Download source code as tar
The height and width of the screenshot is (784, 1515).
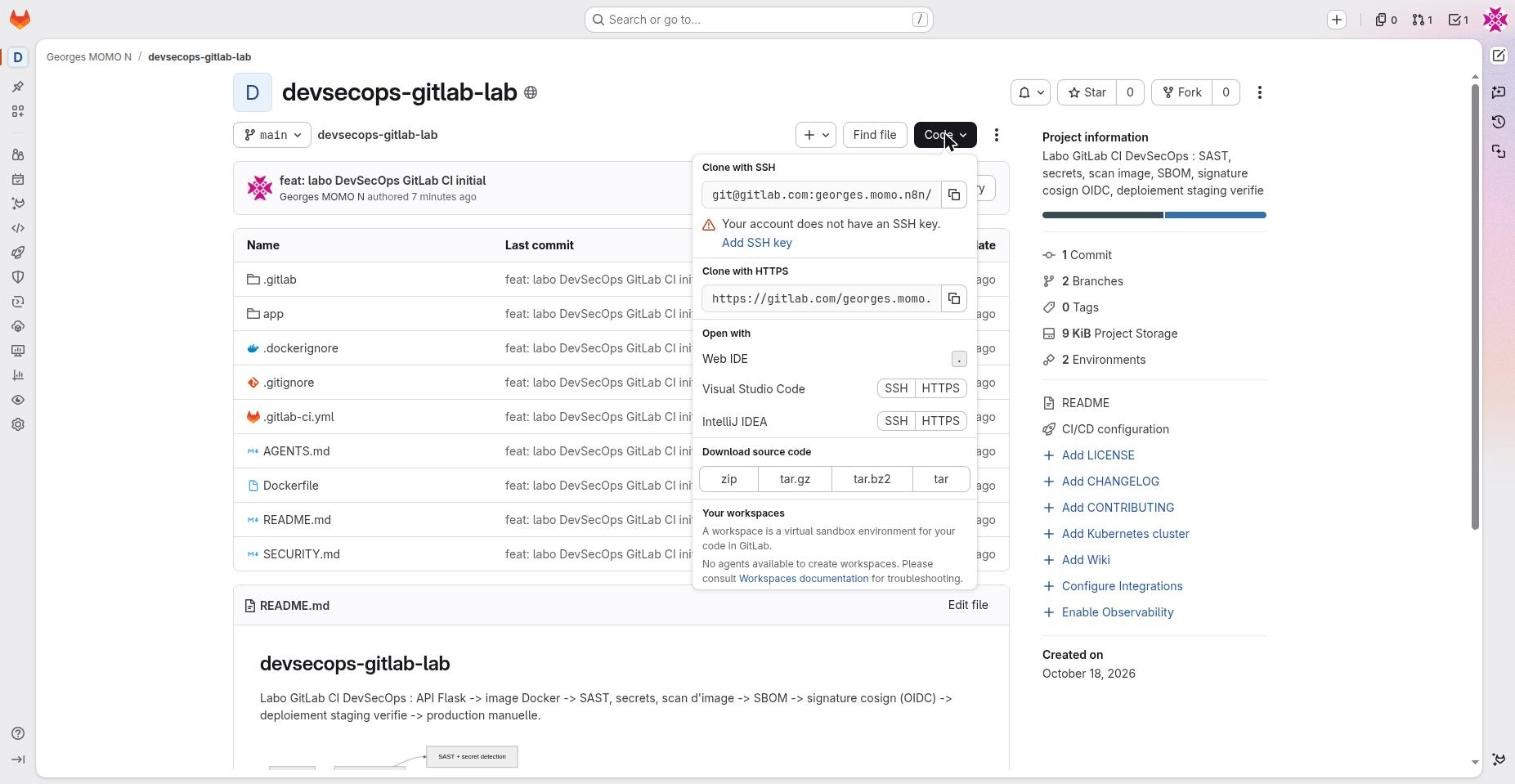pos(941,479)
